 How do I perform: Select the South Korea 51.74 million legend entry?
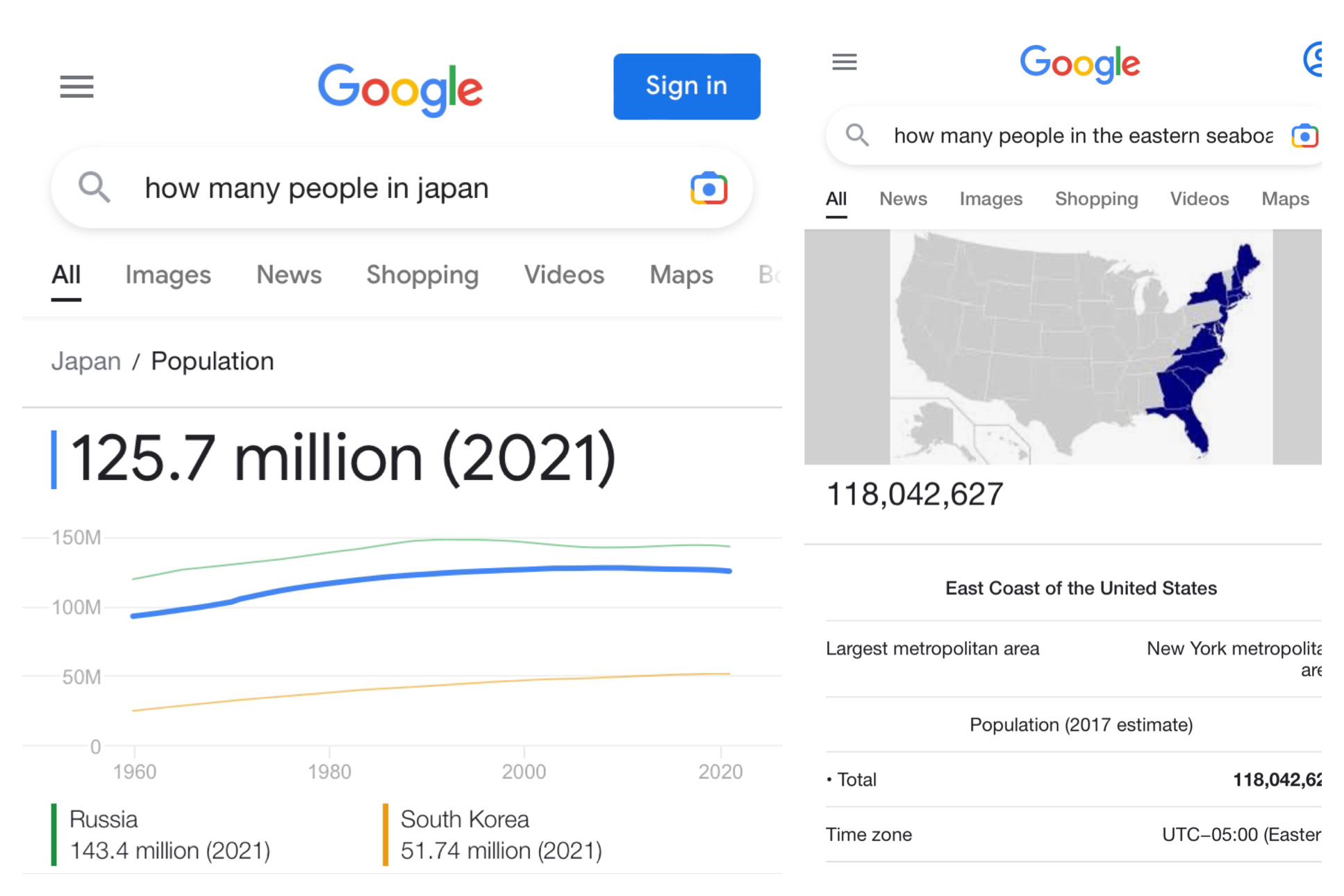[x=500, y=834]
